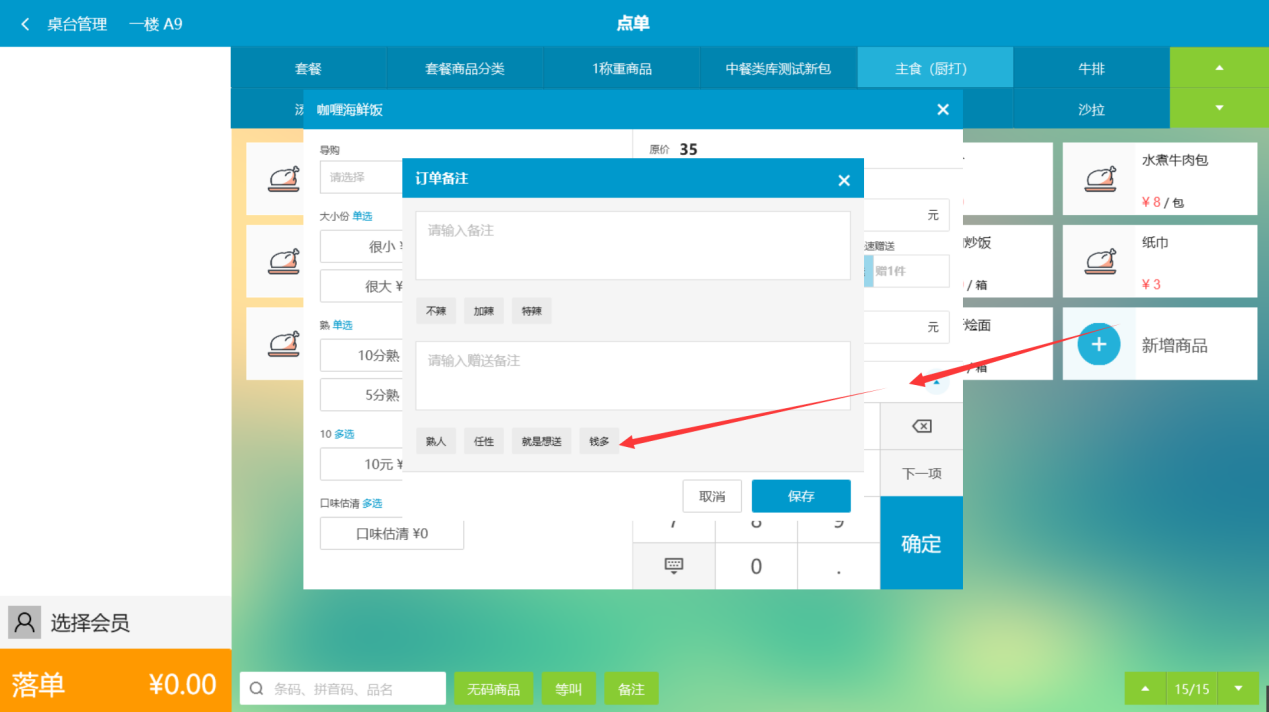Go back via the 桌台管理 arrow
The width and height of the screenshot is (1269, 712).
point(25,24)
